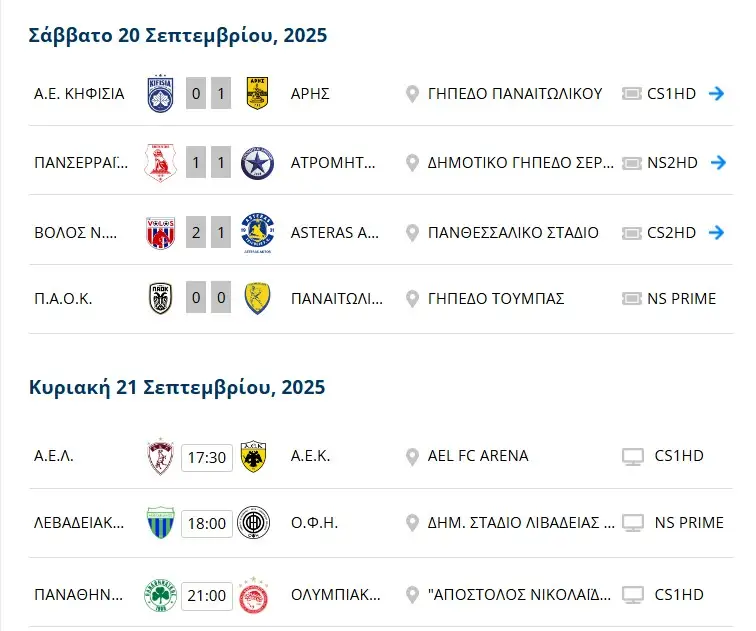Open match details arrow for Kifisia–Aris
Viewport: 756px width, 631px height.
pyautogui.click(x=716, y=94)
